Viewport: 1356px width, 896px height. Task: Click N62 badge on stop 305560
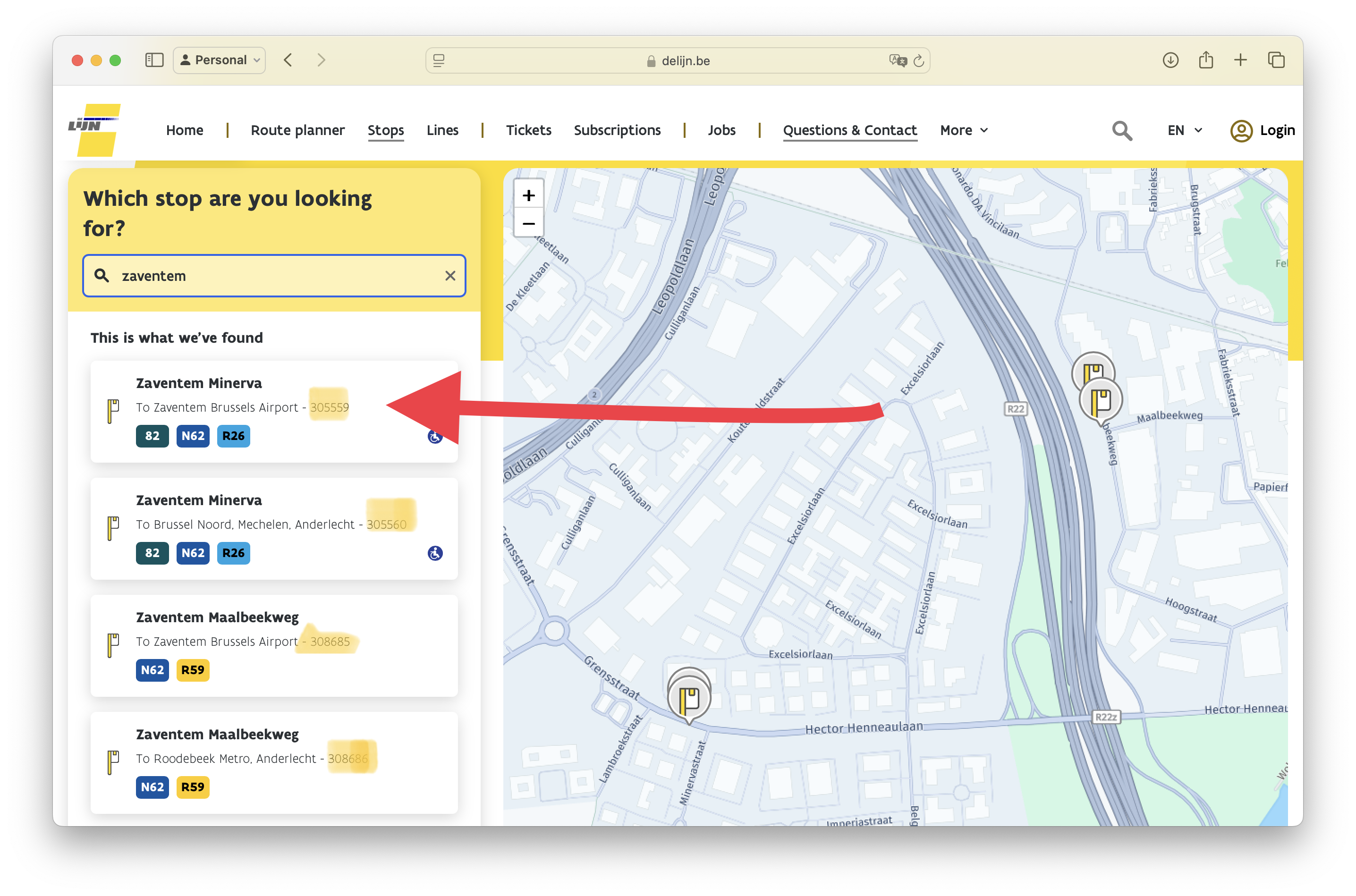193,553
